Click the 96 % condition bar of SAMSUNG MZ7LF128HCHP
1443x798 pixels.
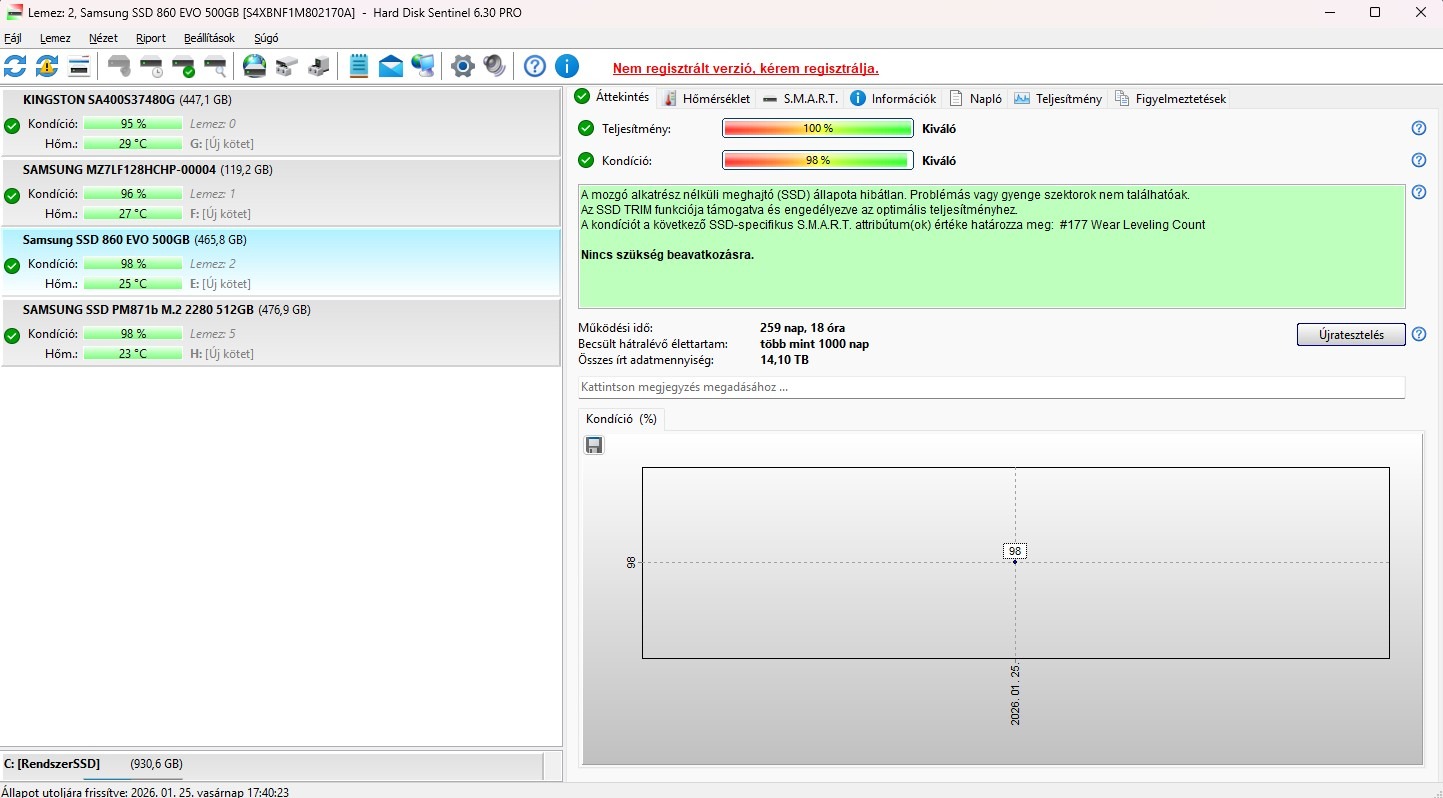[133, 194]
